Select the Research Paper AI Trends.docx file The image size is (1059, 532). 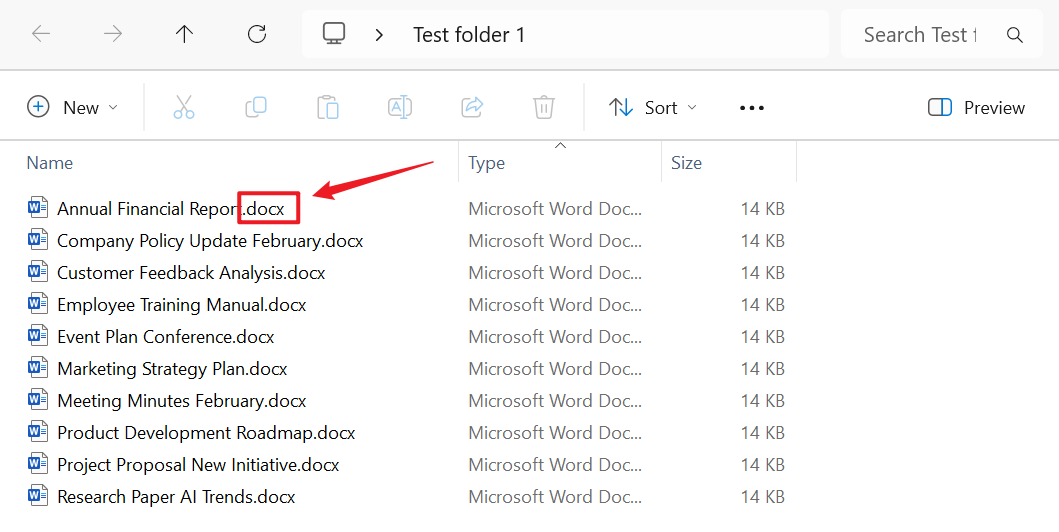click(176, 497)
